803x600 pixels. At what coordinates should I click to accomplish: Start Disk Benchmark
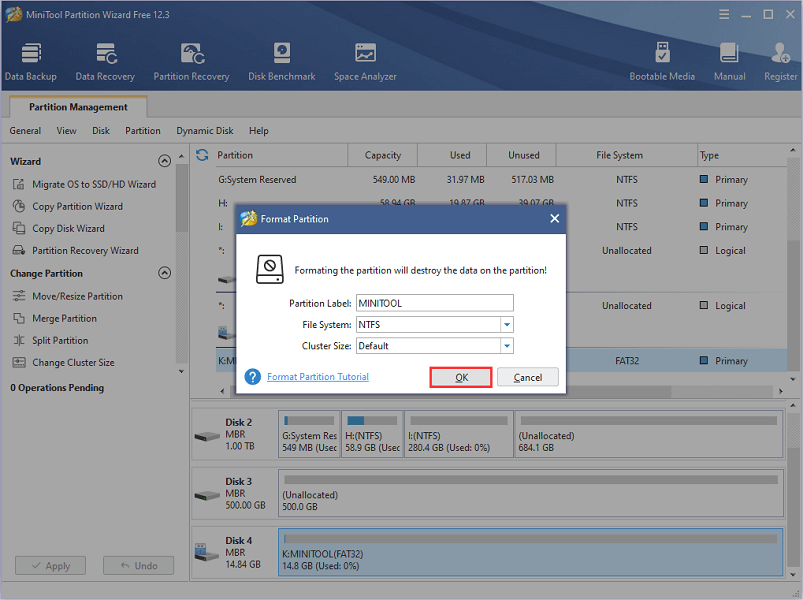[282, 61]
